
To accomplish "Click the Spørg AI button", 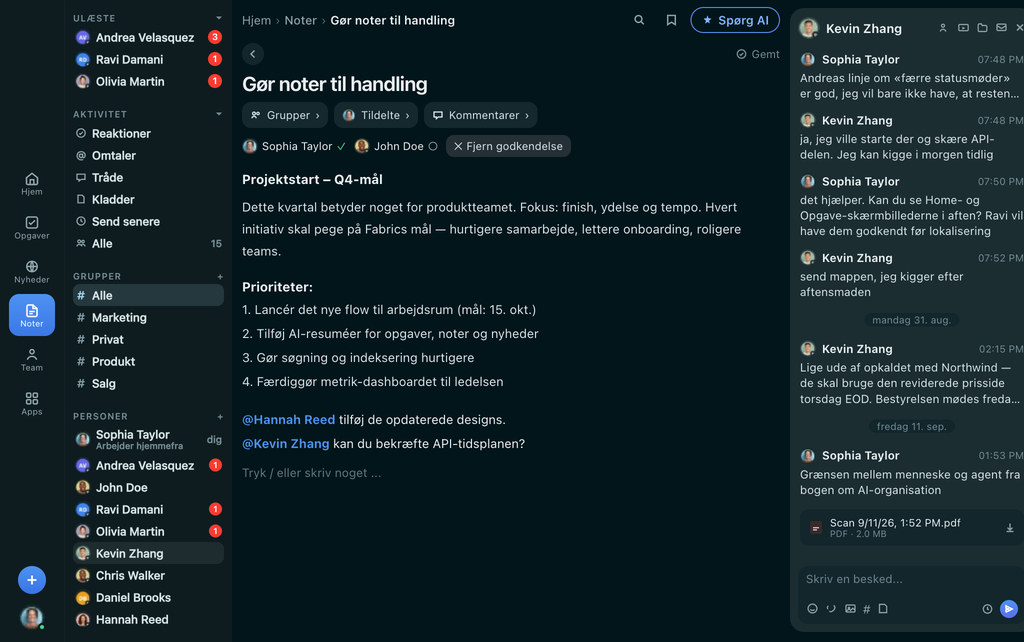I will click(735, 20).
